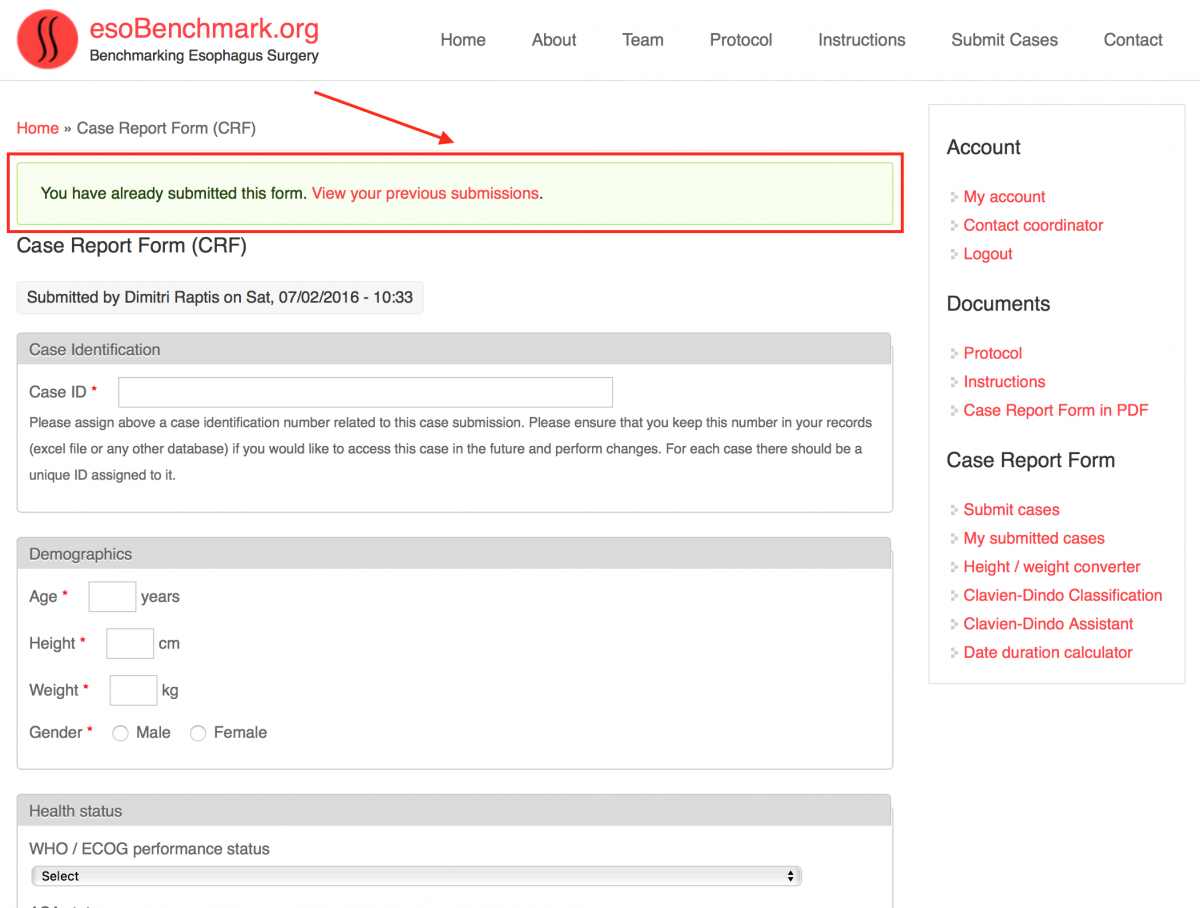Click the Age input box
This screenshot has width=1200, height=908.
pos(112,597)
